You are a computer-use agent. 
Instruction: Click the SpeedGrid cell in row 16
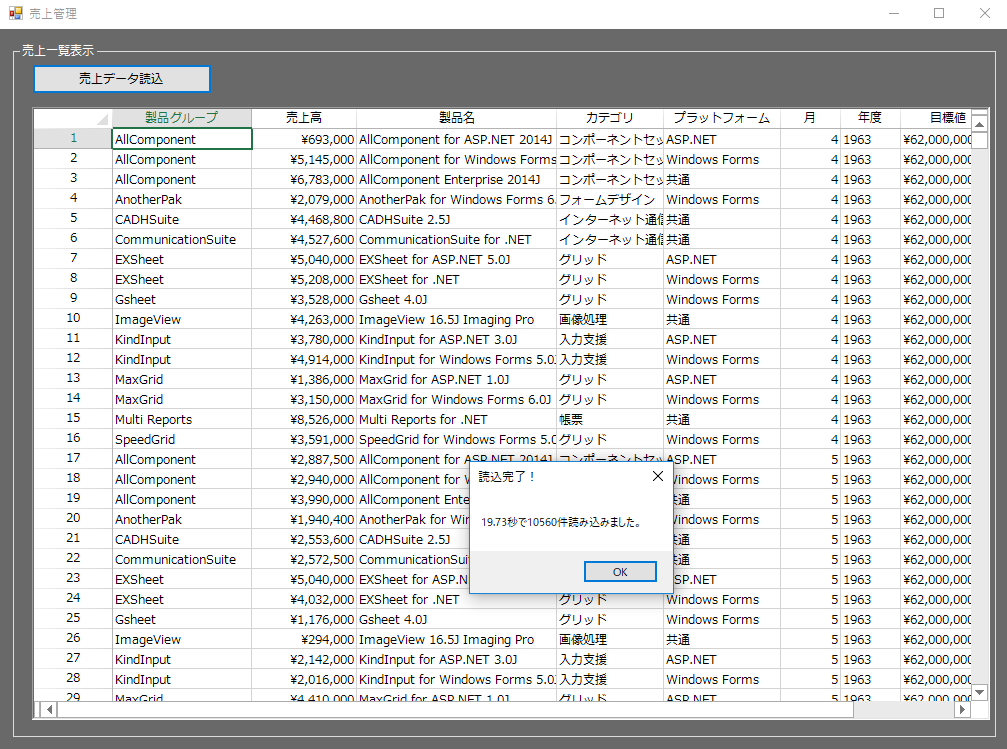pos(182,439)
